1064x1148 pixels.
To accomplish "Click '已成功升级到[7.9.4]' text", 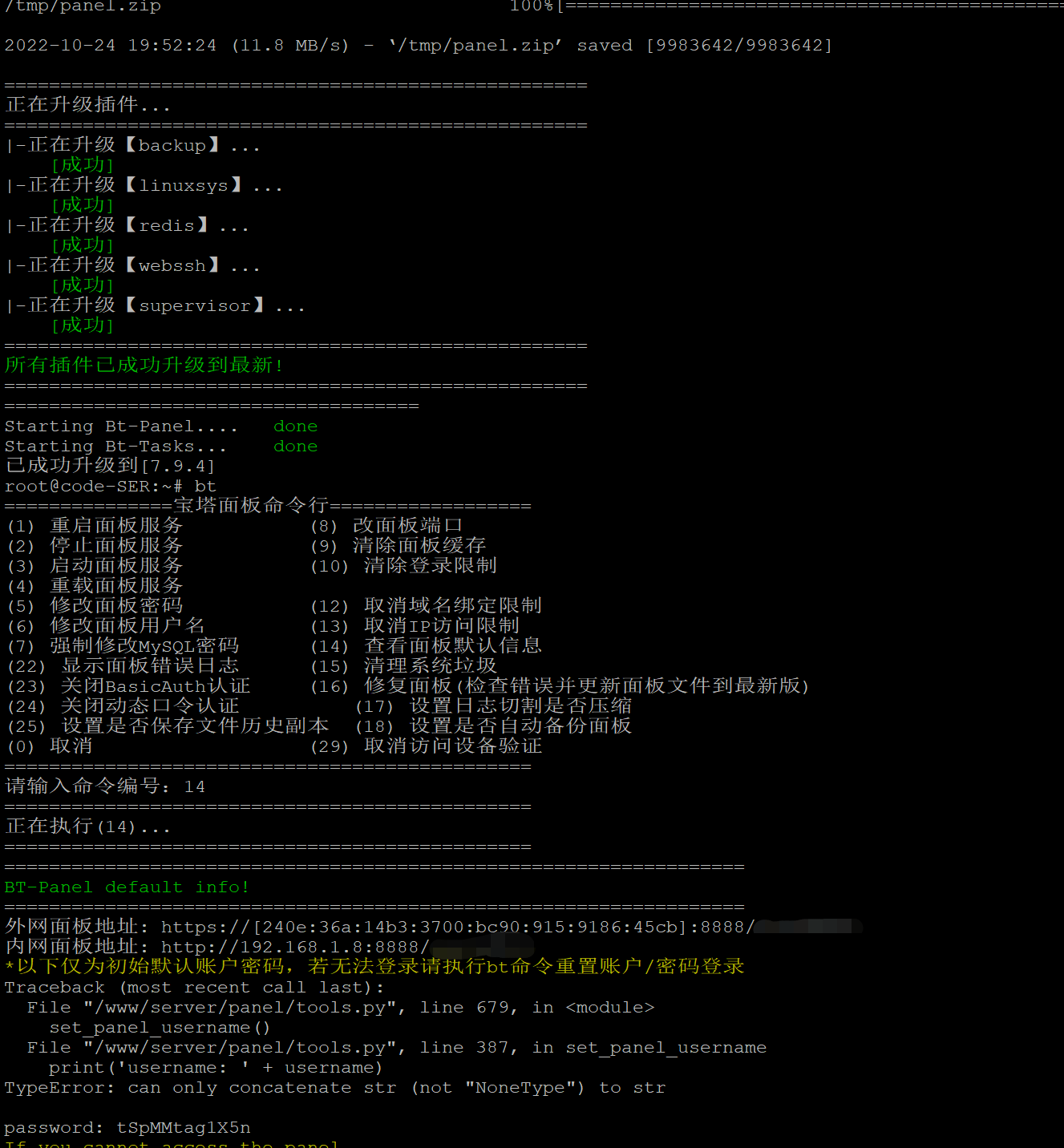I will (x=110, y=466).
